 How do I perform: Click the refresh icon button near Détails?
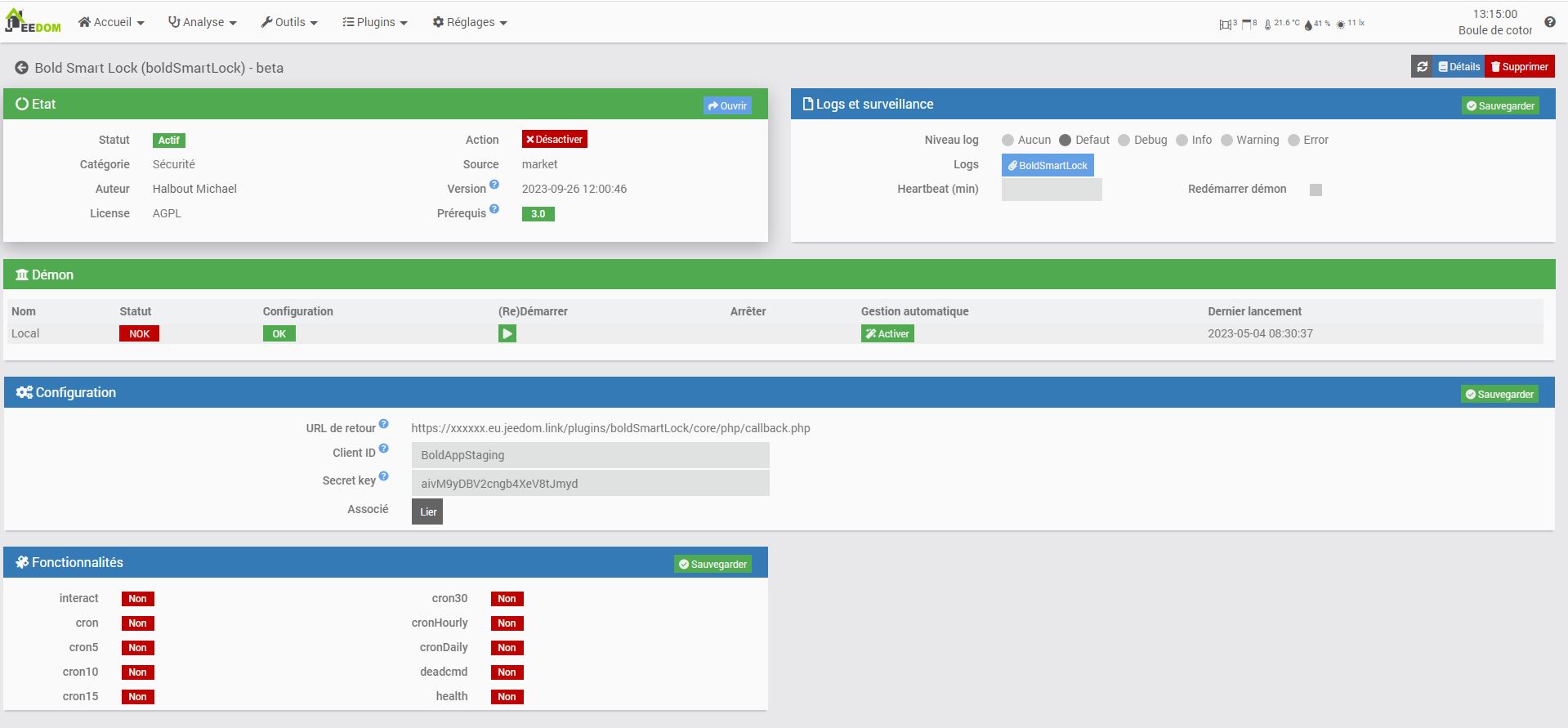tap(1422, 67)
